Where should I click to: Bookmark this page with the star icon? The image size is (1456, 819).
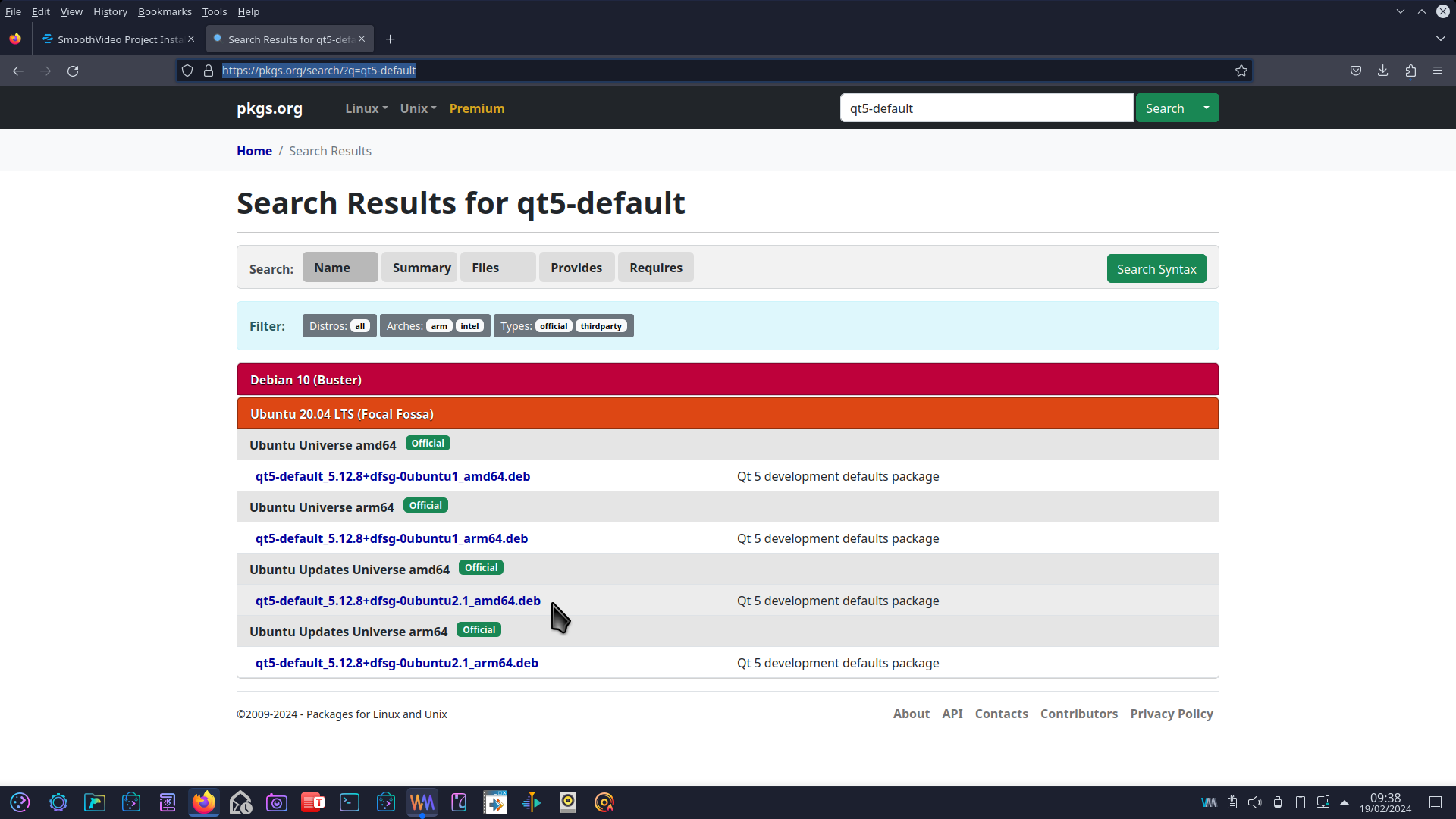click(1241, 71)
